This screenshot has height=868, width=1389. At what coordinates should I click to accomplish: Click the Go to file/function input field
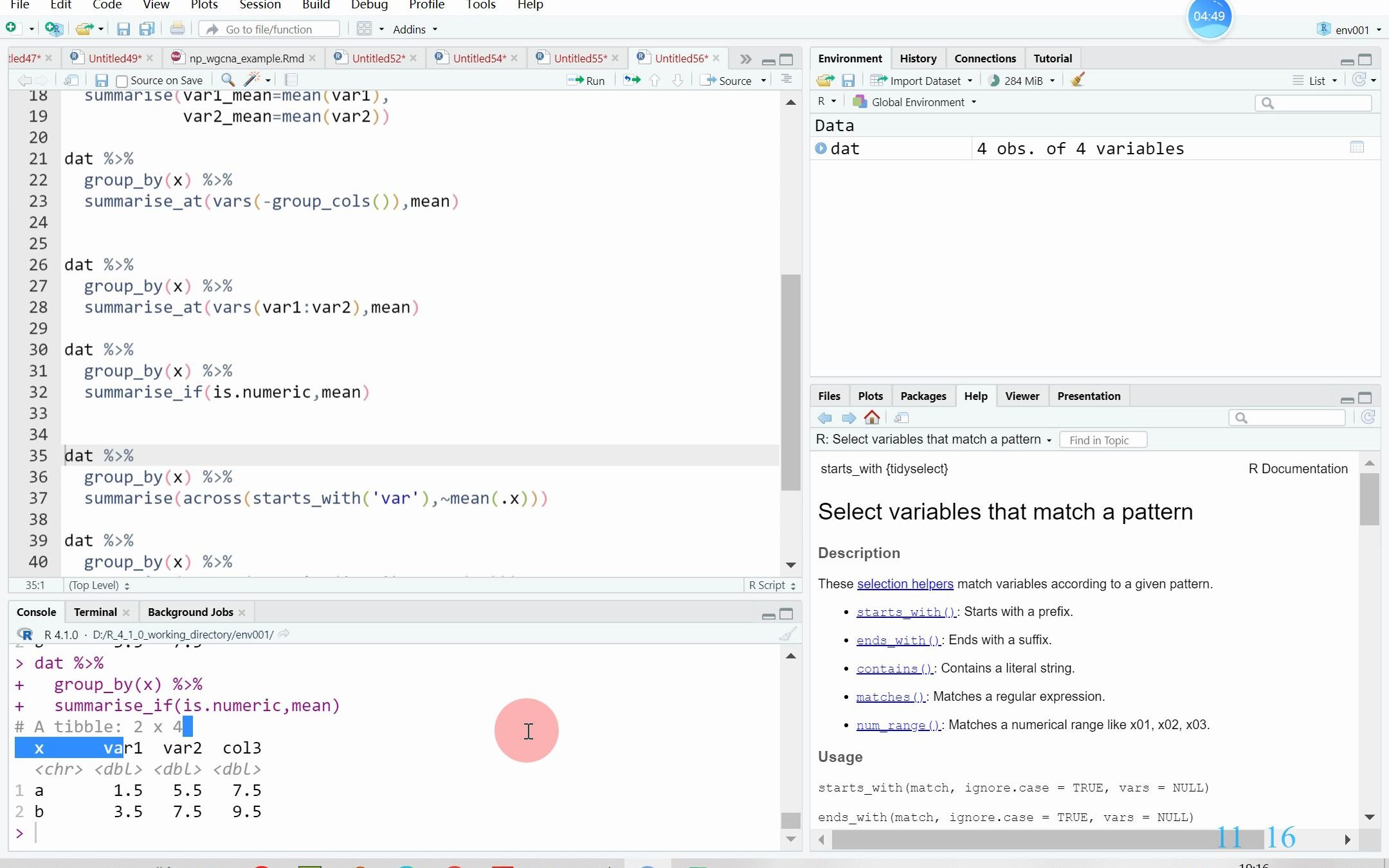tap(270, 30)
